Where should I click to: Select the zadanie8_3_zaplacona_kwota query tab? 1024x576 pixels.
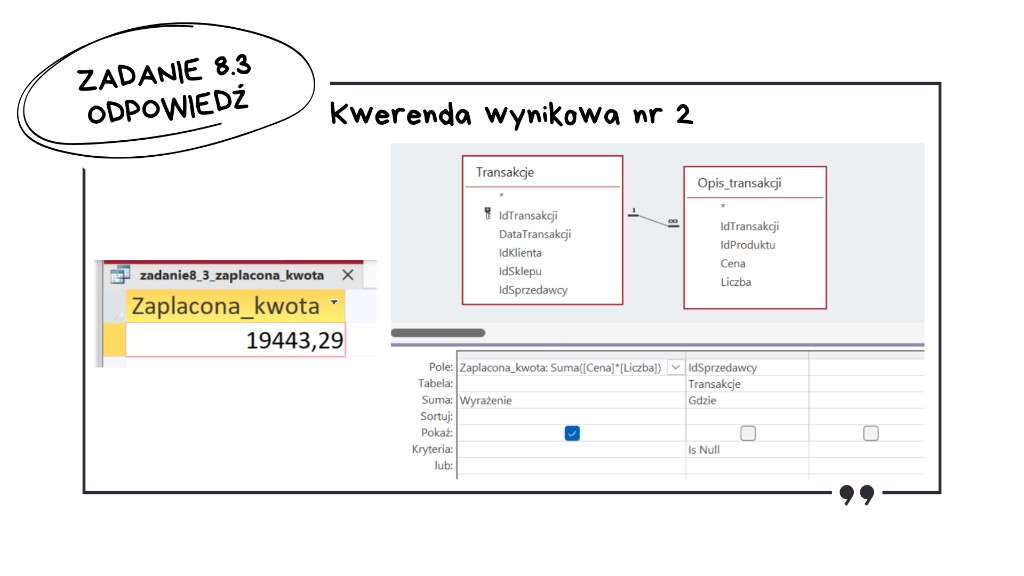[x=232, y=275]
